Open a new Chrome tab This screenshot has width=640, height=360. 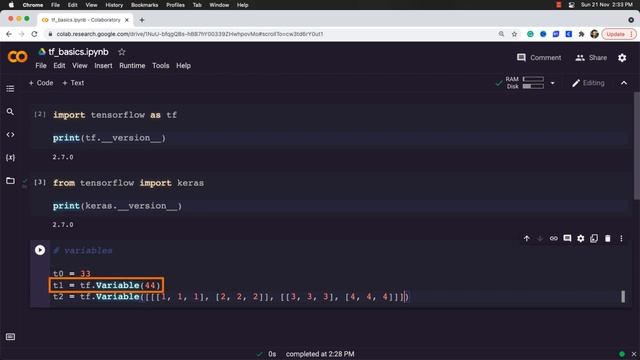(x=142, y=20)
